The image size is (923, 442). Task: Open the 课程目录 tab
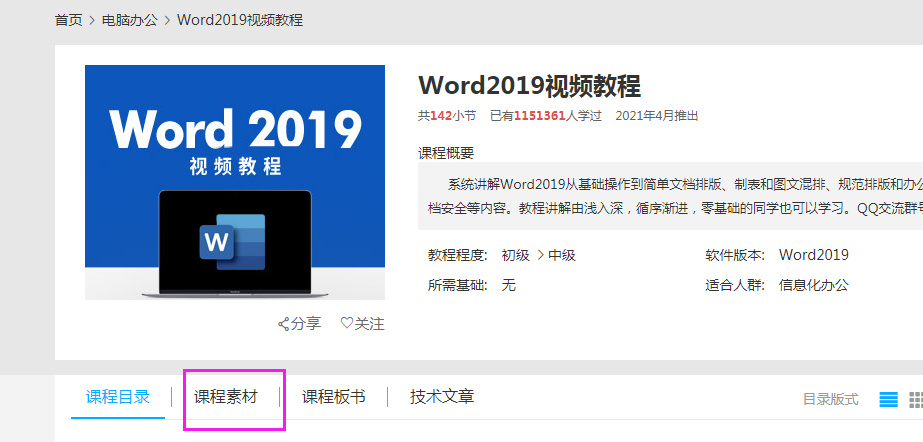[x=118, y=397]
